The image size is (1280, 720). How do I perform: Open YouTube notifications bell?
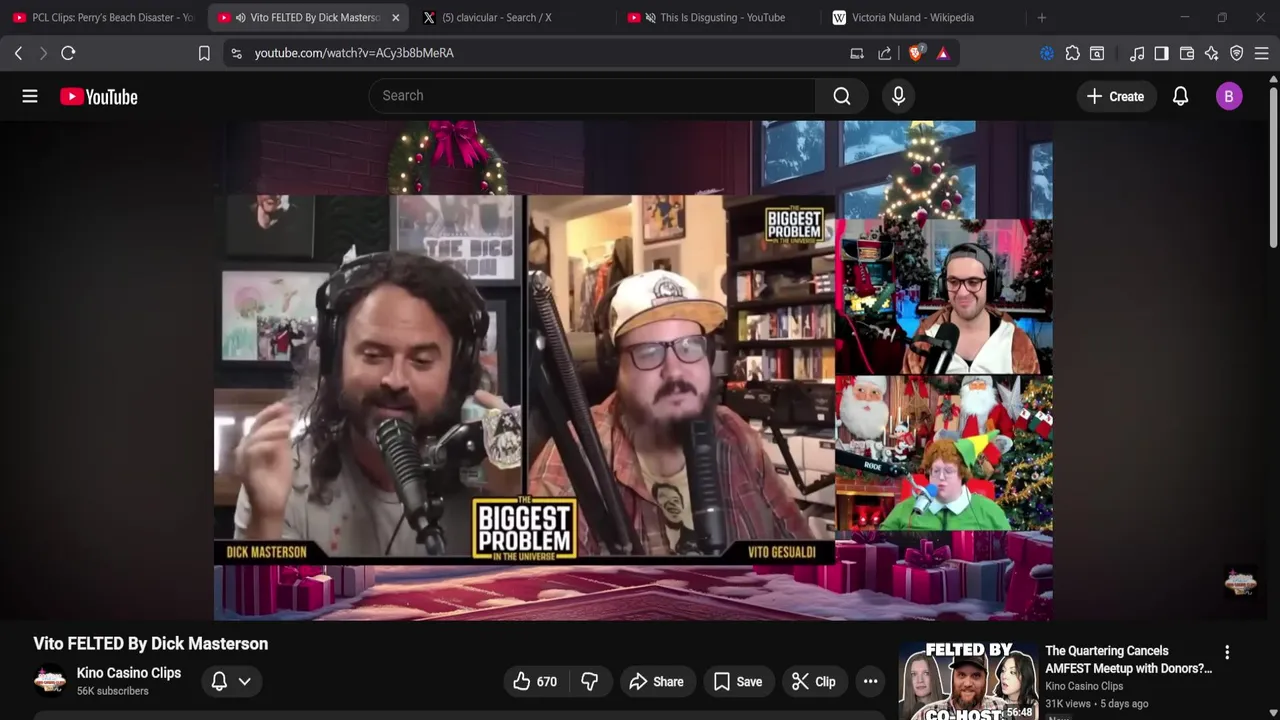(x=1180, y=96)
